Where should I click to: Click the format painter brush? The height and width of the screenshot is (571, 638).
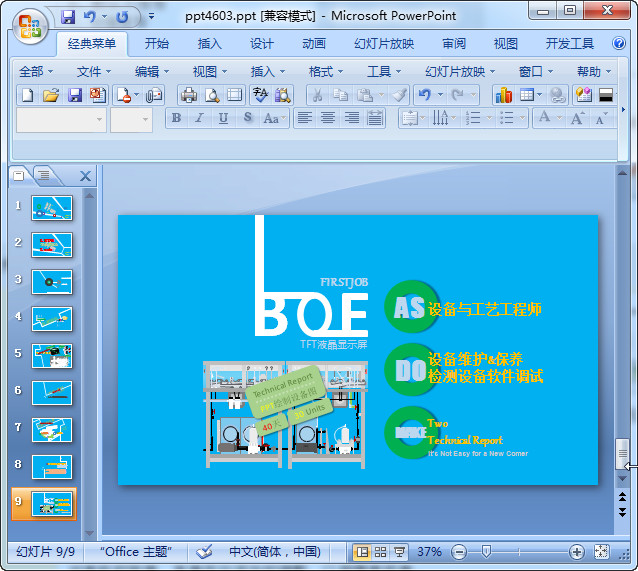400,95
